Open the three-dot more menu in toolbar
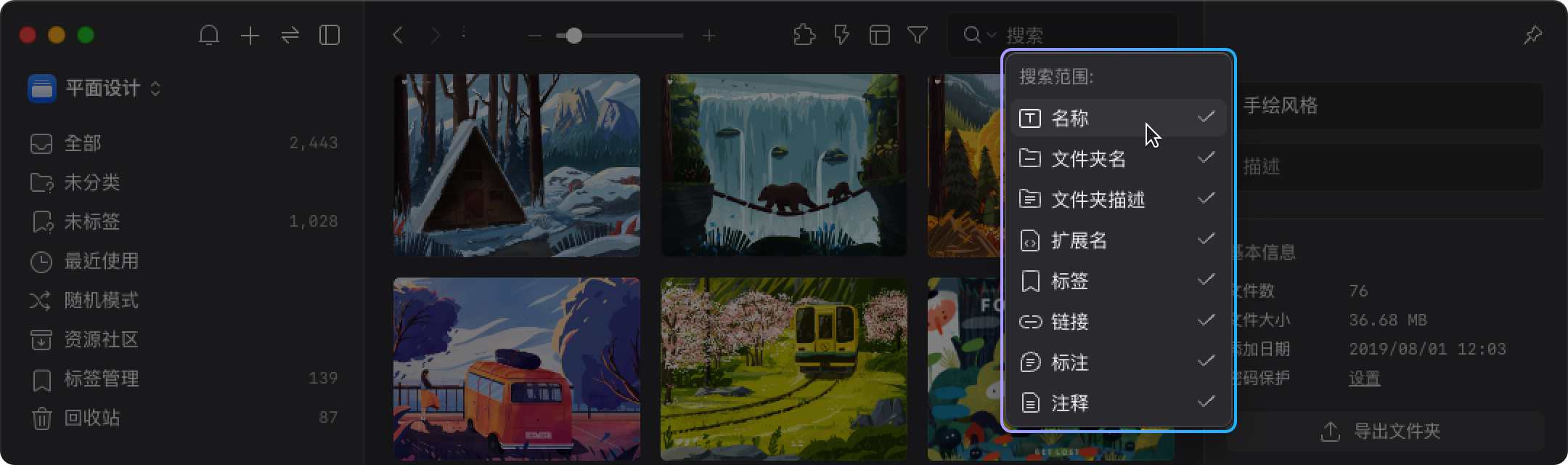The width and height of the screenshot is (1568, 465). click(x=464, y=33)
